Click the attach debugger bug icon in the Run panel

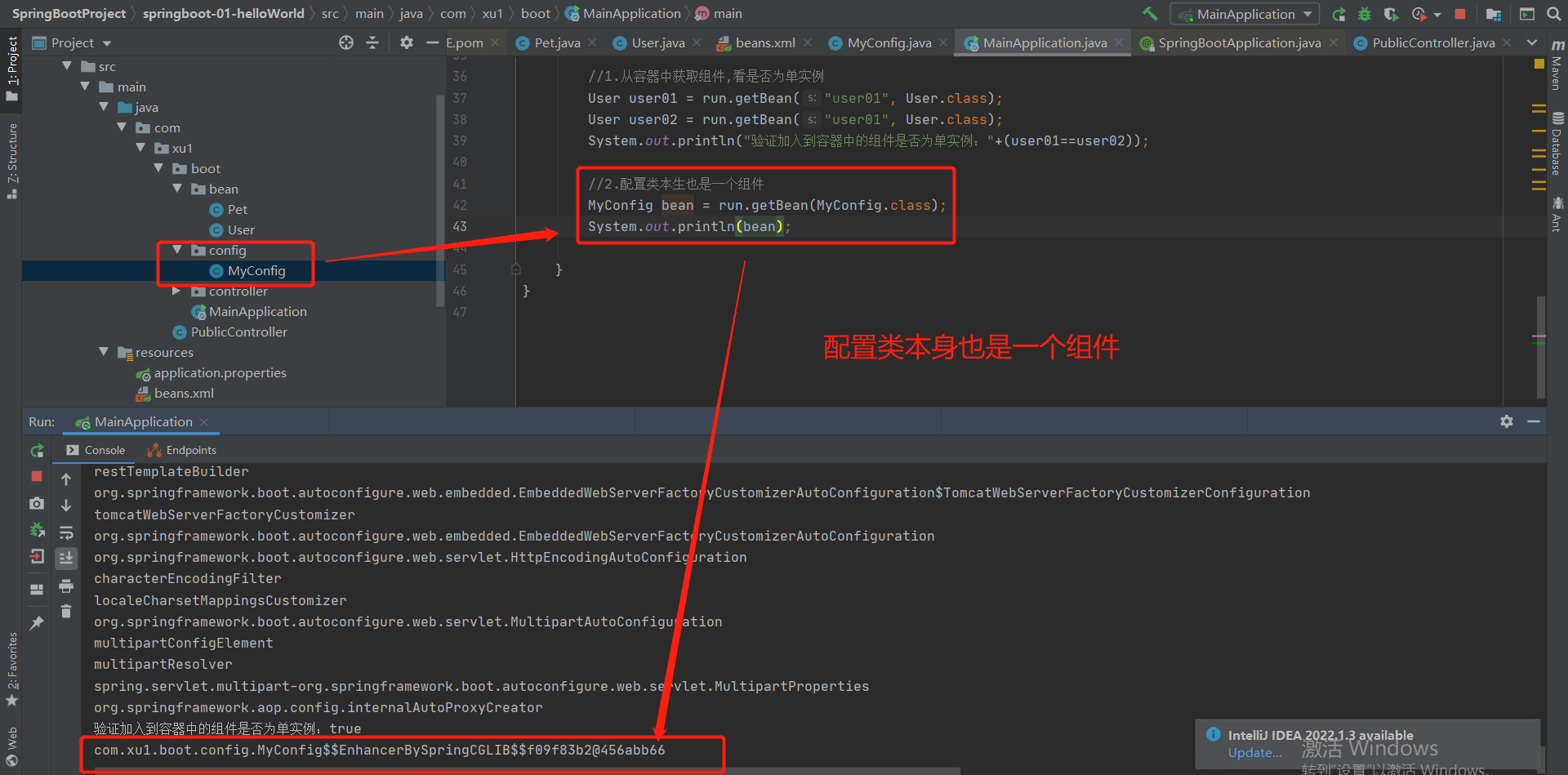coord(37,530)
